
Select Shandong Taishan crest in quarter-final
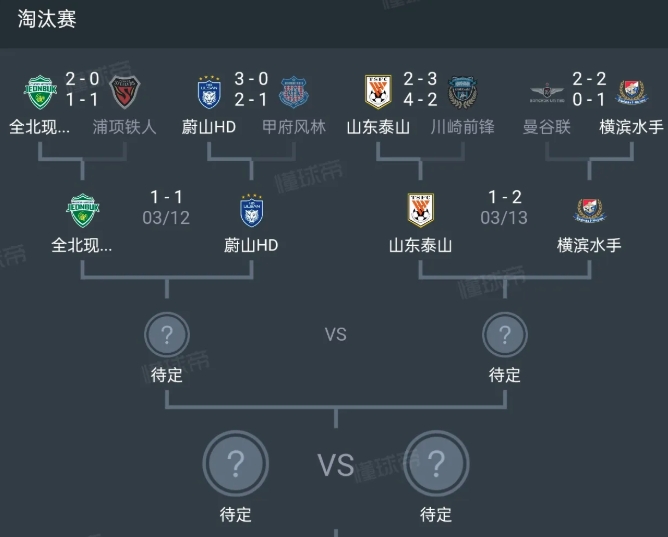(x=420, y=210)
